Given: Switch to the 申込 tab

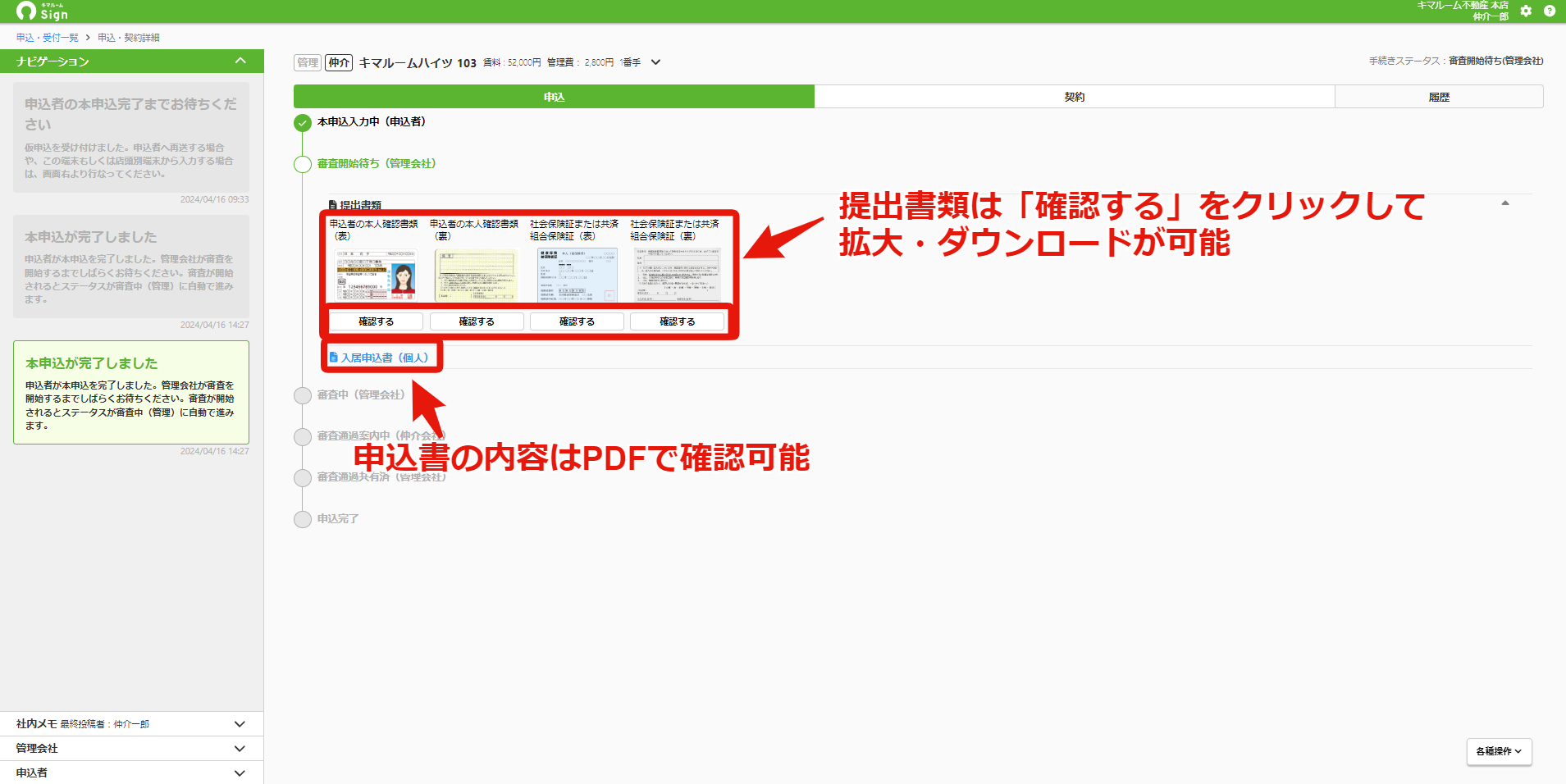Looking at the screenshot, I should click(554, 97).
